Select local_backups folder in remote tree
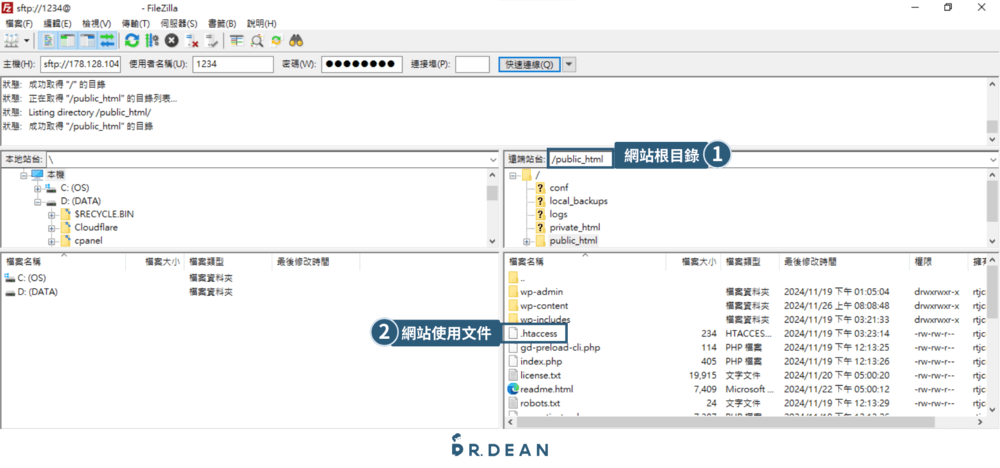1000x468 pixels. tap(578, 201)
